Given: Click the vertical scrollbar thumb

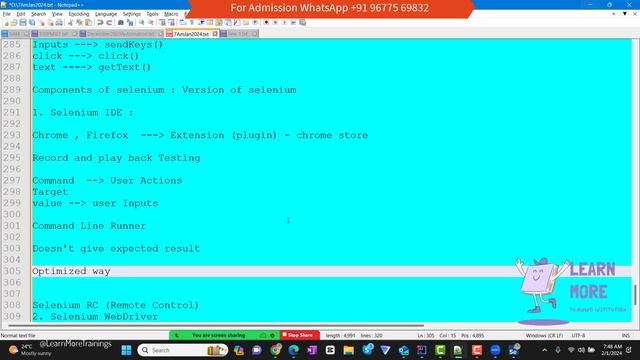Looking at the screenshot, I should click(x=635, y=295).
